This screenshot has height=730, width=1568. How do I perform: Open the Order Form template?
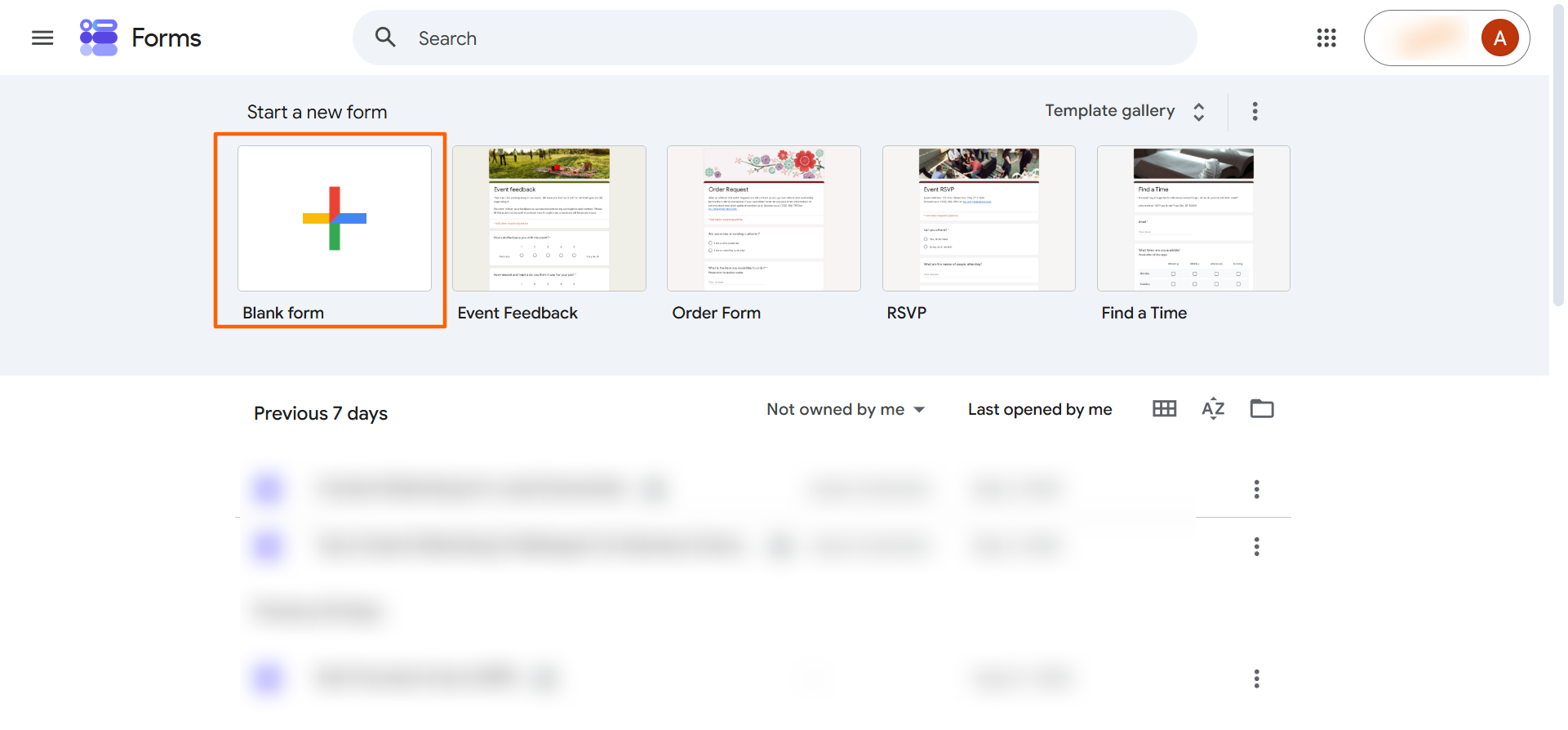pos(764,218)
